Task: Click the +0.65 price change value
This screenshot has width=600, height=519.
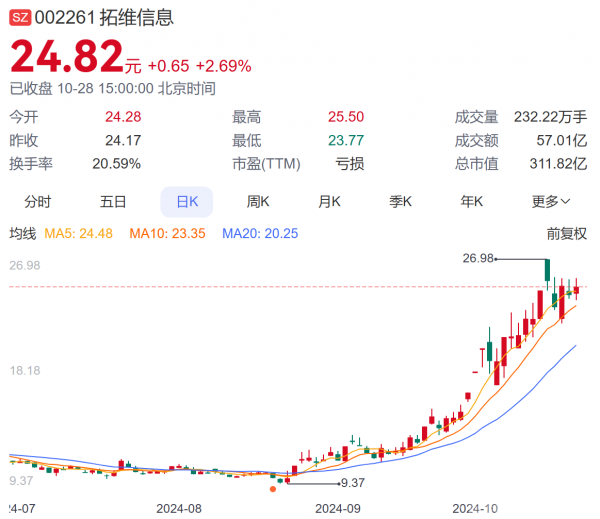Action: (168, 66)
